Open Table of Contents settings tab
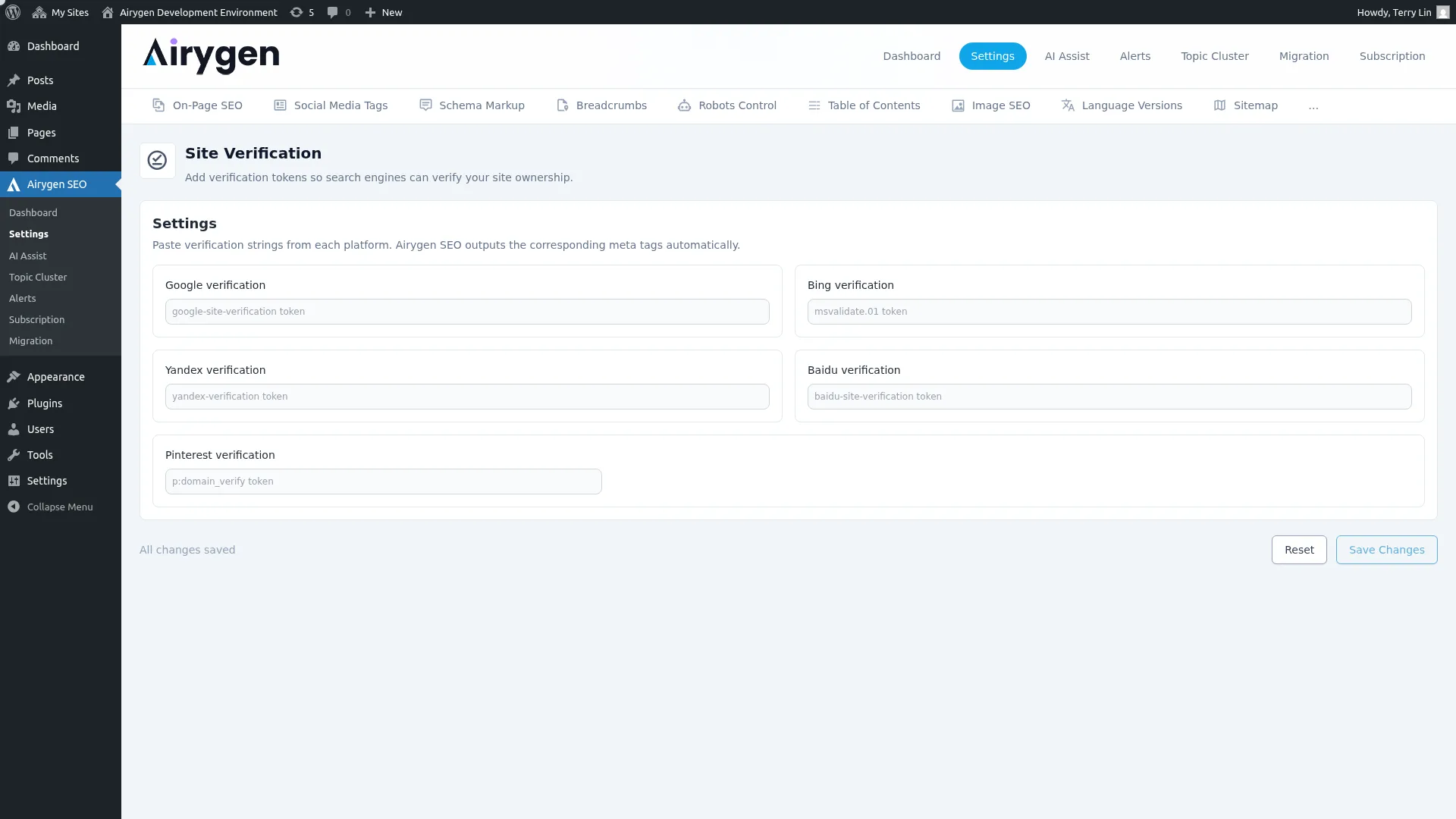1456x819 pixels. coord(864,105)
